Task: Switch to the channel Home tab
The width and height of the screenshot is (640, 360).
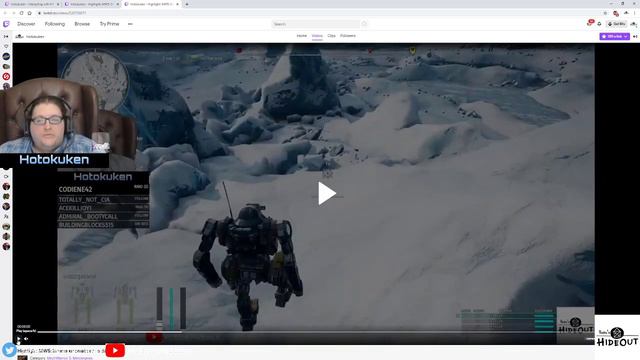Action: (302, 36)
